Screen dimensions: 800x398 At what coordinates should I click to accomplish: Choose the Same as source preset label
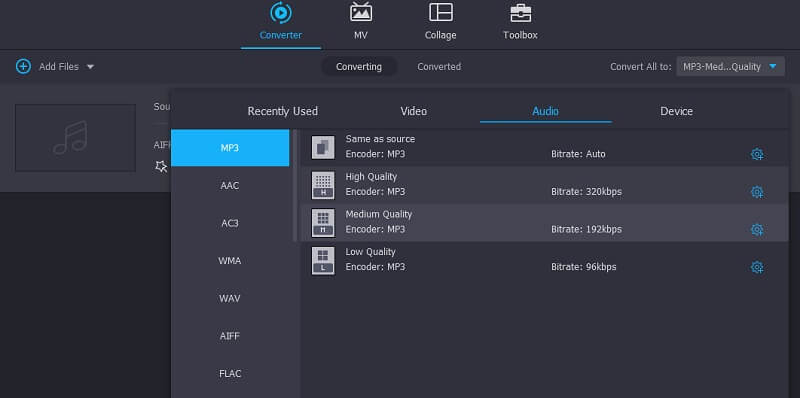click(380, 139)
